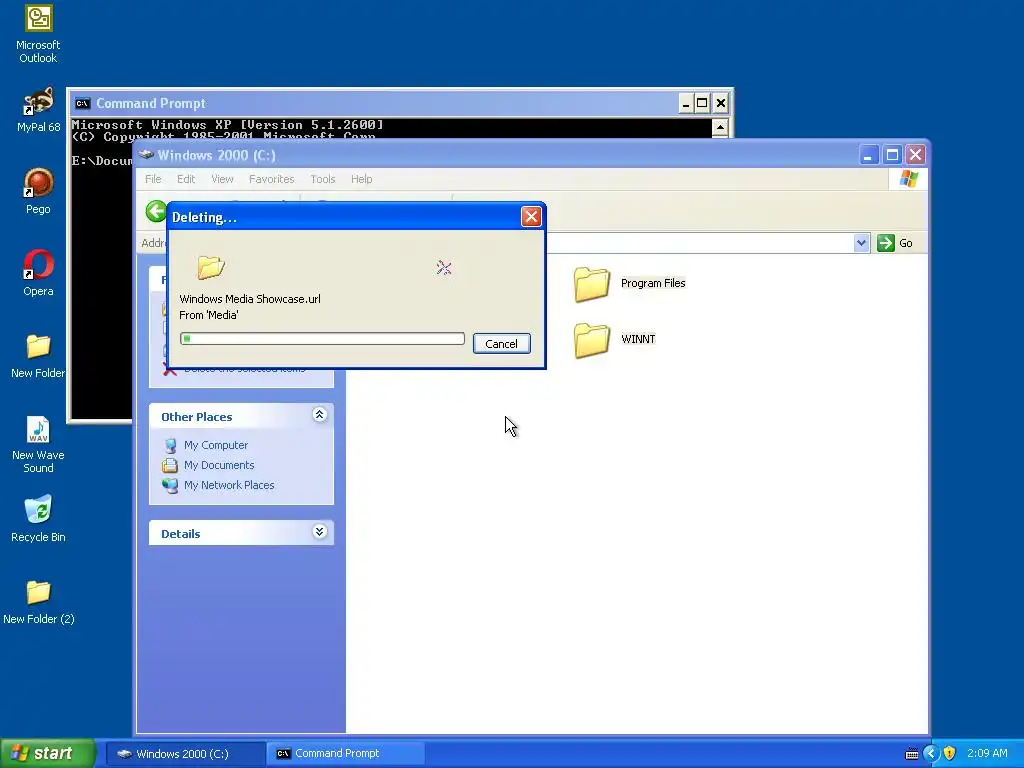Viewport: 1024px width, 768px height.
Task: Expand the Details panel
Action: 319,532
